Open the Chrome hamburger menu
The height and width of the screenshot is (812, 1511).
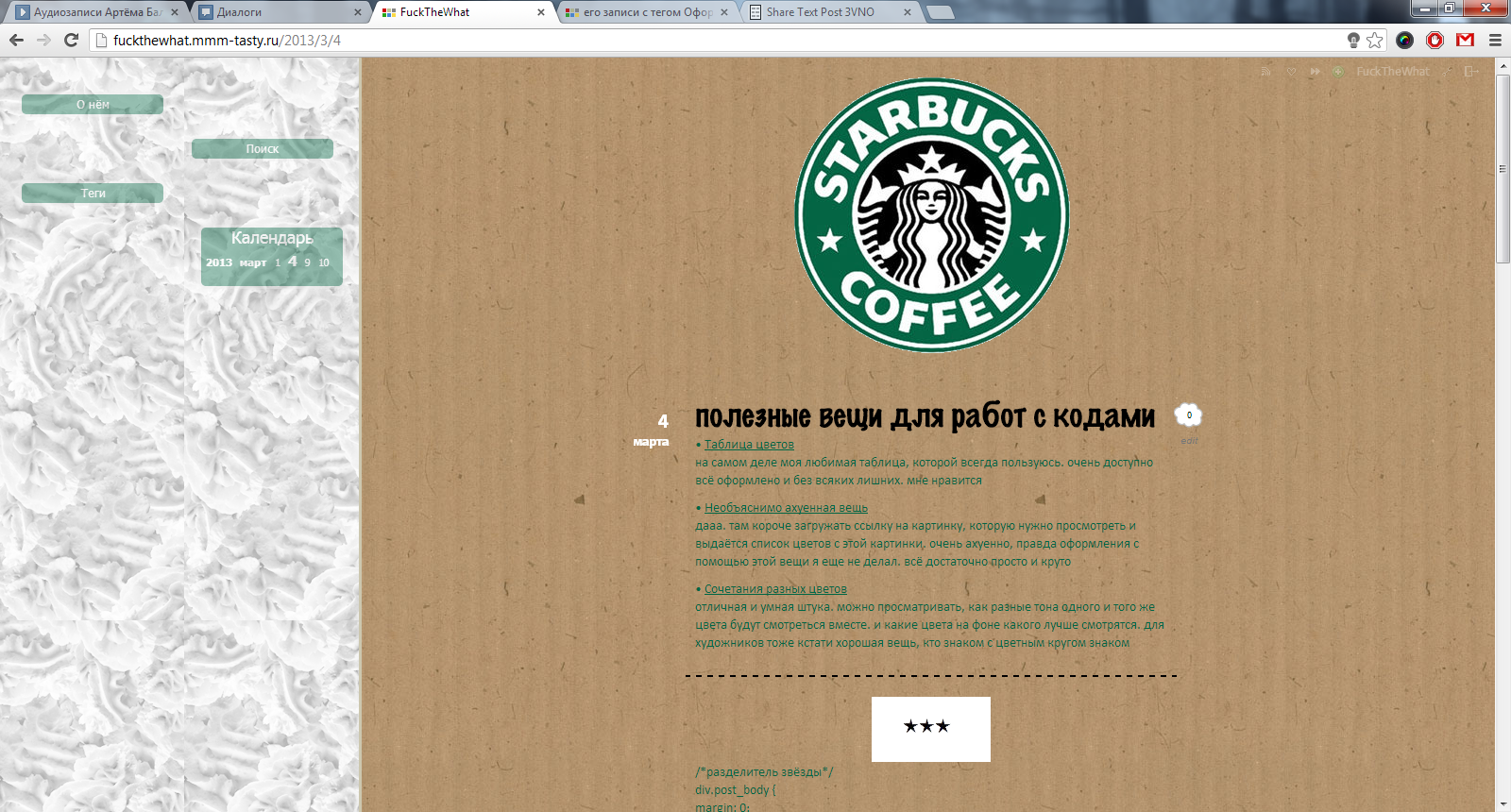coord(1495,40)
